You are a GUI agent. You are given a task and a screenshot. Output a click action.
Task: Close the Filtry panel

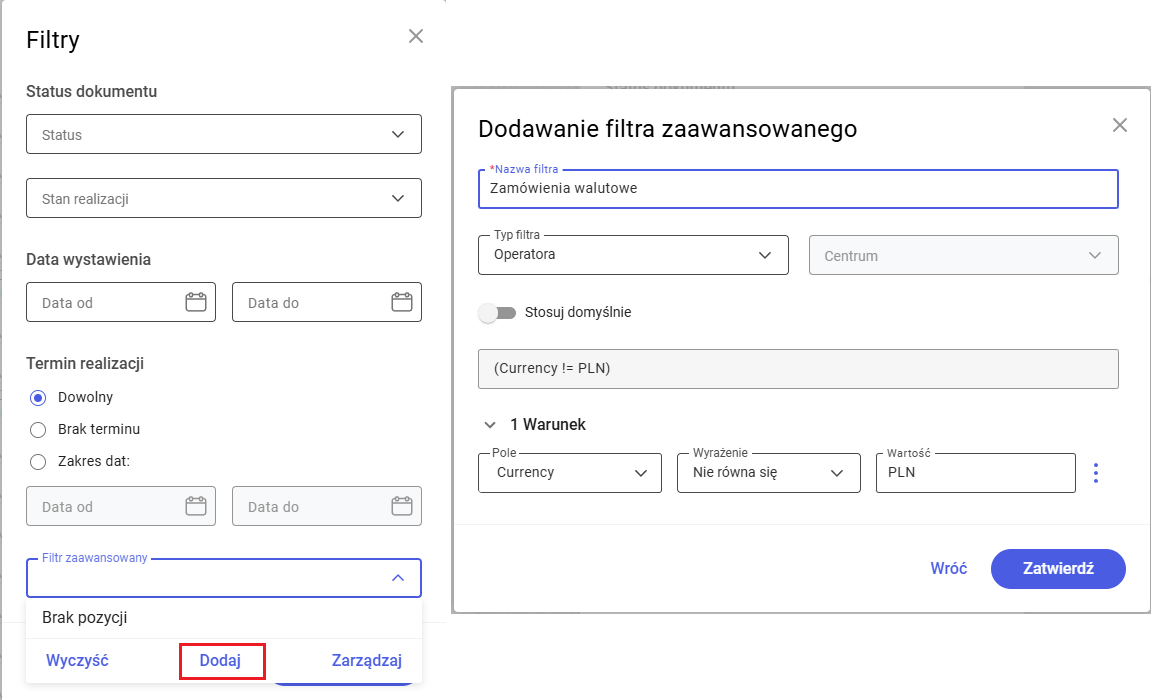click(415, 35)
